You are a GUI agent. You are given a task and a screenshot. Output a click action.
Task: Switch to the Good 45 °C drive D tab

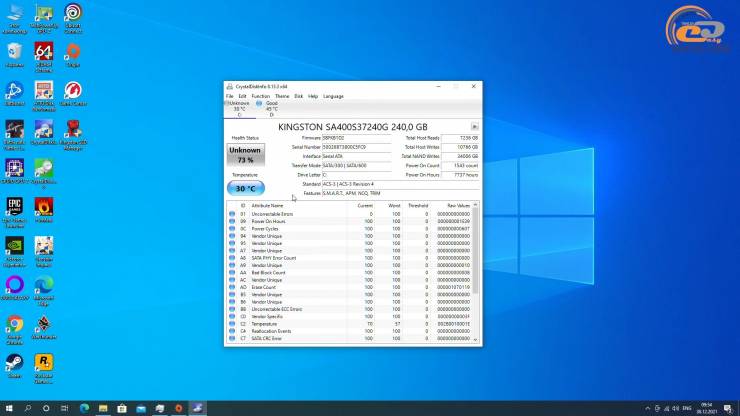271,109
